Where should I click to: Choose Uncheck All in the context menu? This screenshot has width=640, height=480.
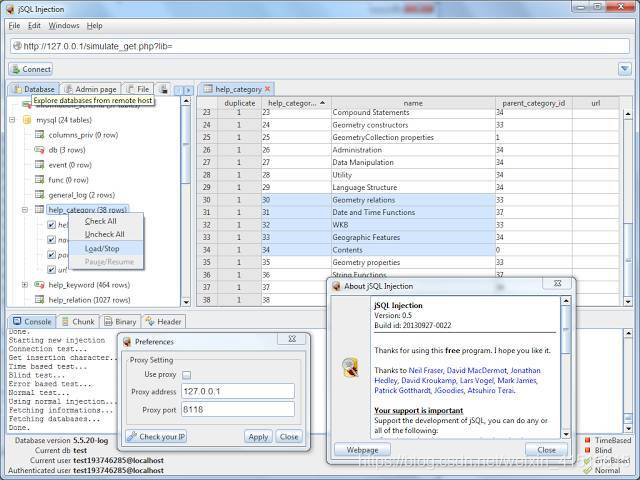coord(106,234)
